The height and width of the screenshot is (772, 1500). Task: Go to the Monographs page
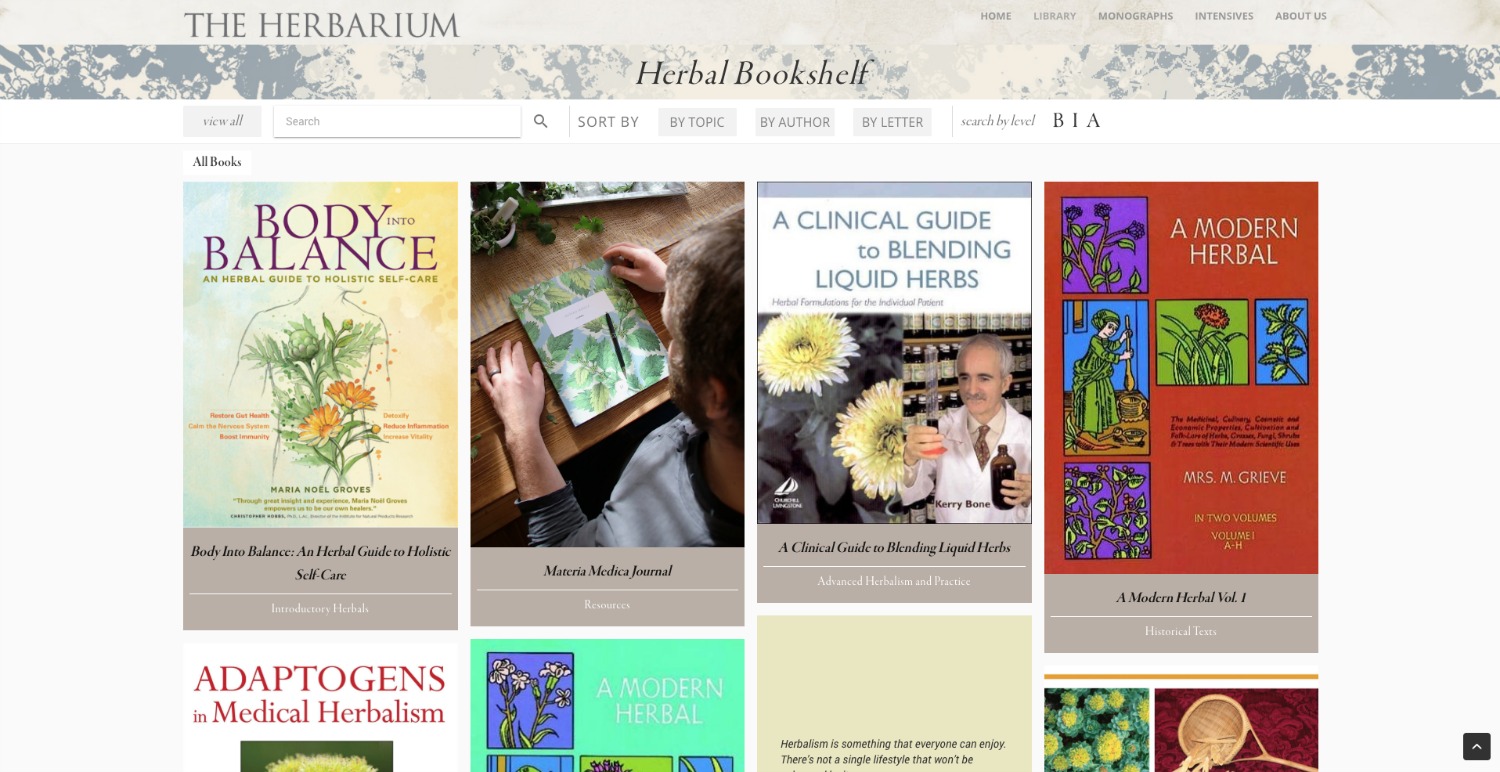point(1136,16)
